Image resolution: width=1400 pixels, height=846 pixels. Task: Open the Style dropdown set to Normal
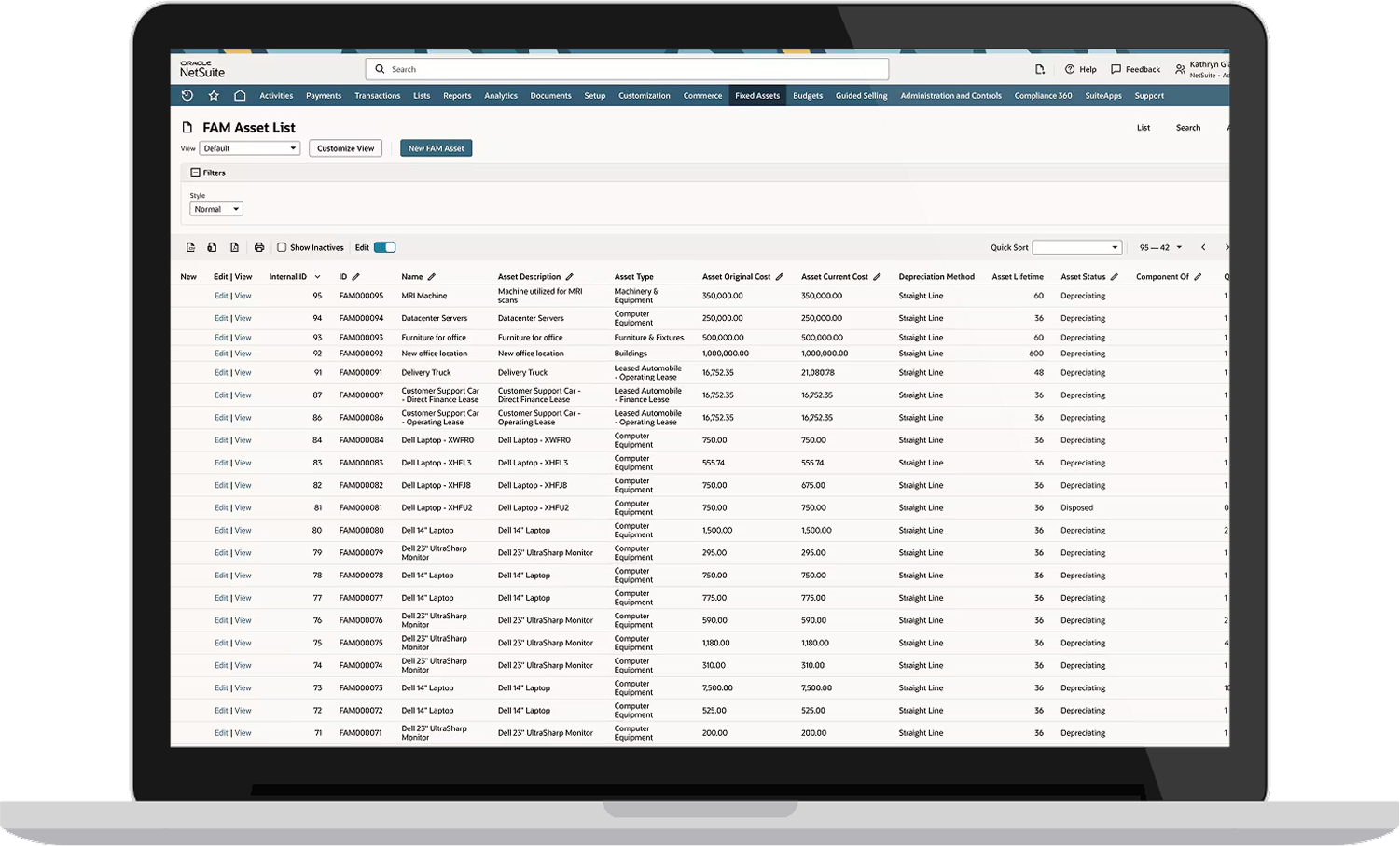(215, 208)
